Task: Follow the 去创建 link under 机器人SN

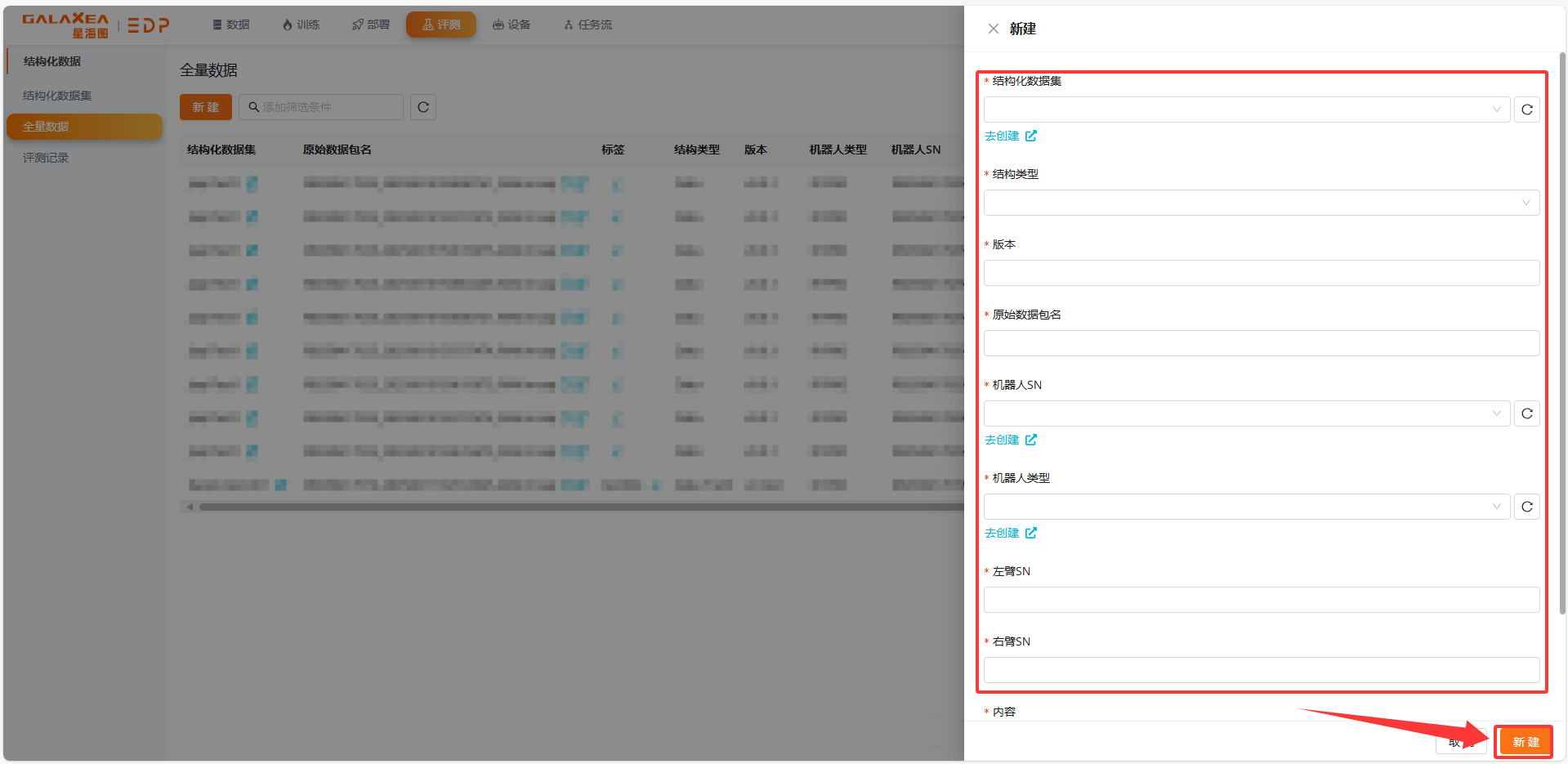Action: point(1002,440)
